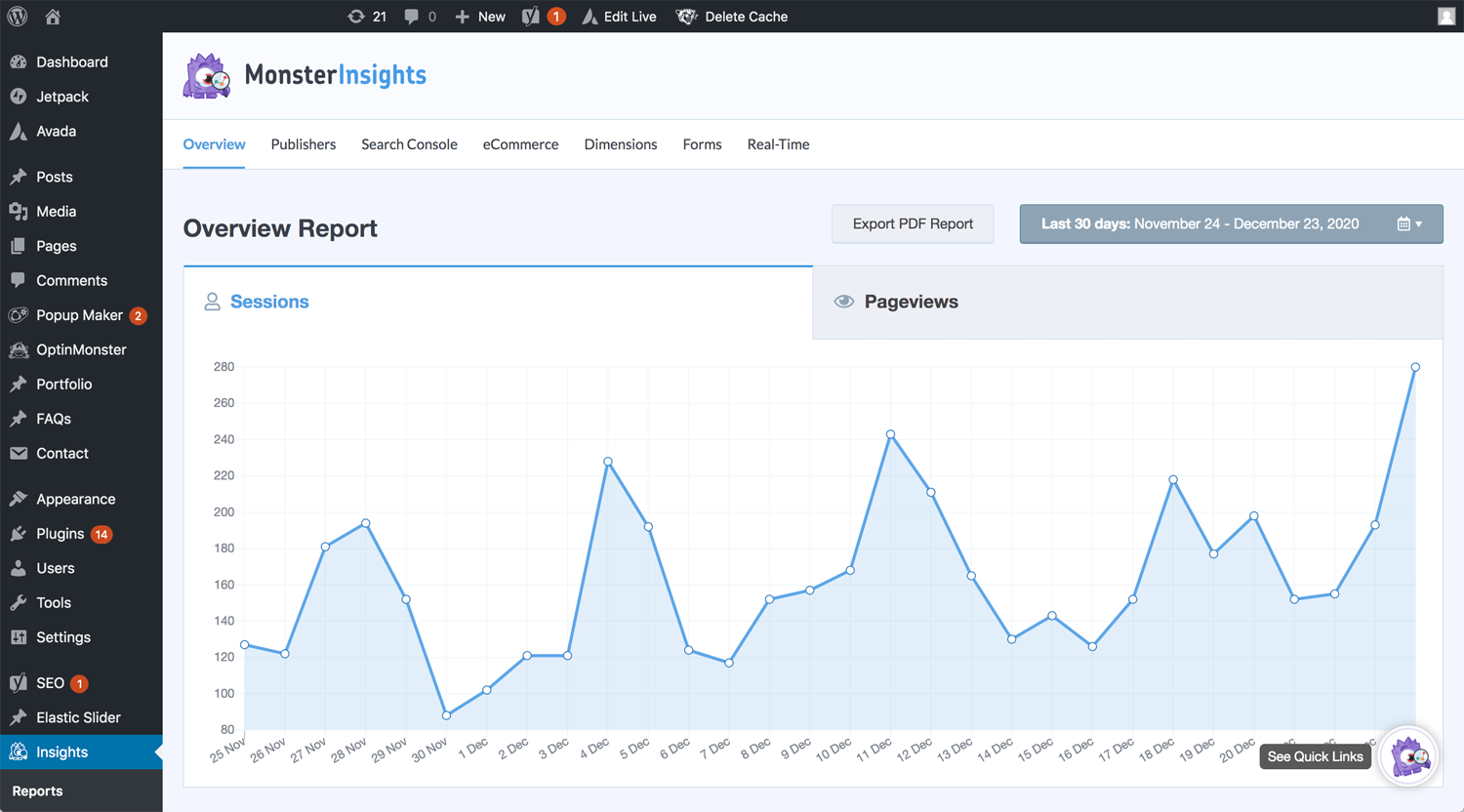Click the Jetpack sidebar icon
The width and height of the screenshot is (1464, 812).
pos(19,97)
